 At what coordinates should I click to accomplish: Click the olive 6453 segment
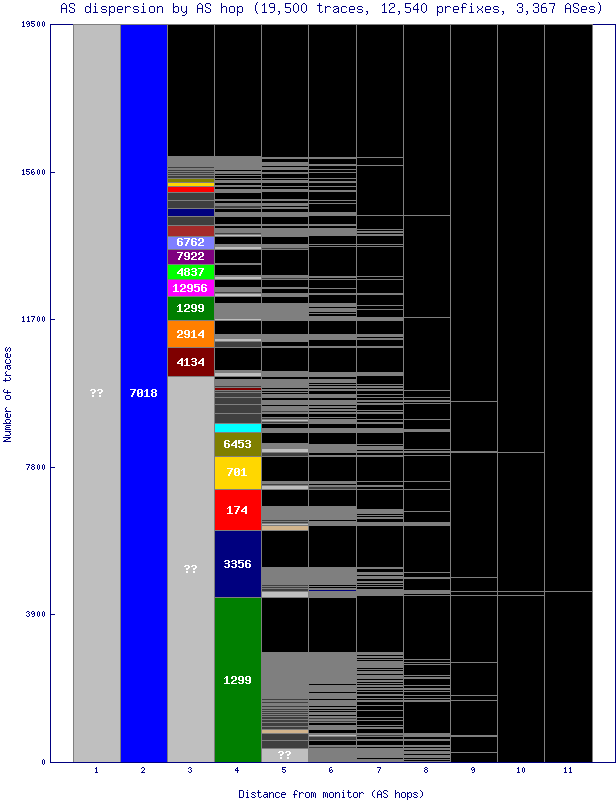[238, 444]
